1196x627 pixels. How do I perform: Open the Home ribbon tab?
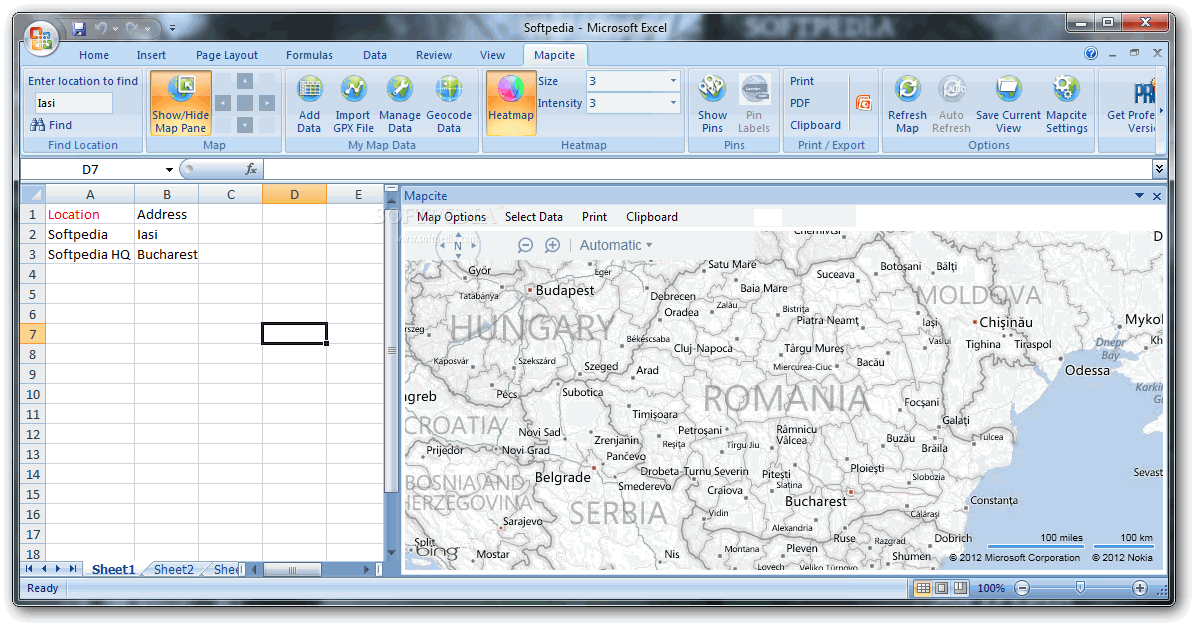94,55
